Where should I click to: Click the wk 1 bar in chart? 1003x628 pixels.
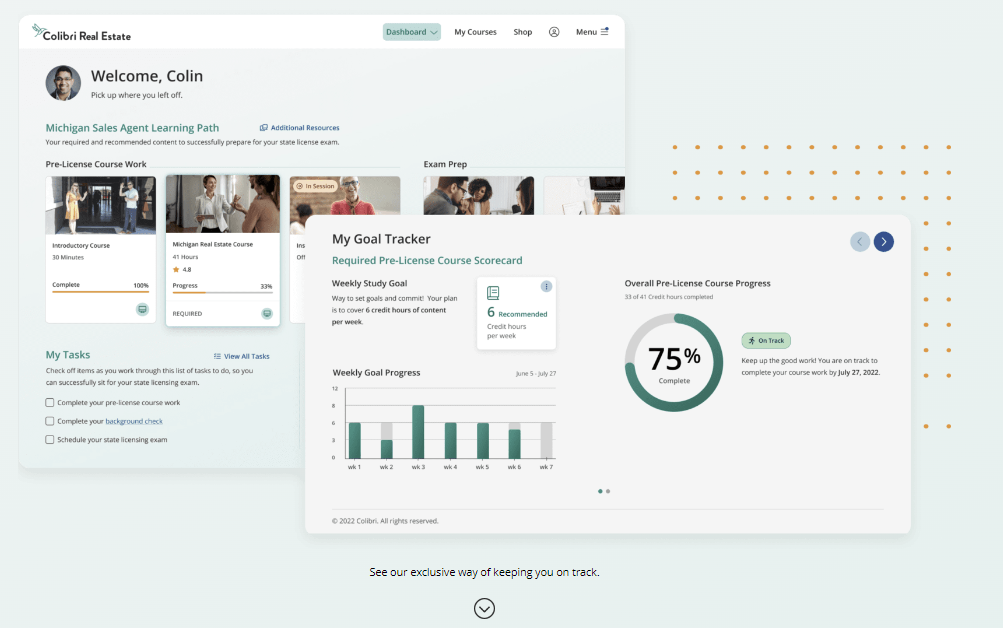click(x=354, y=441)
